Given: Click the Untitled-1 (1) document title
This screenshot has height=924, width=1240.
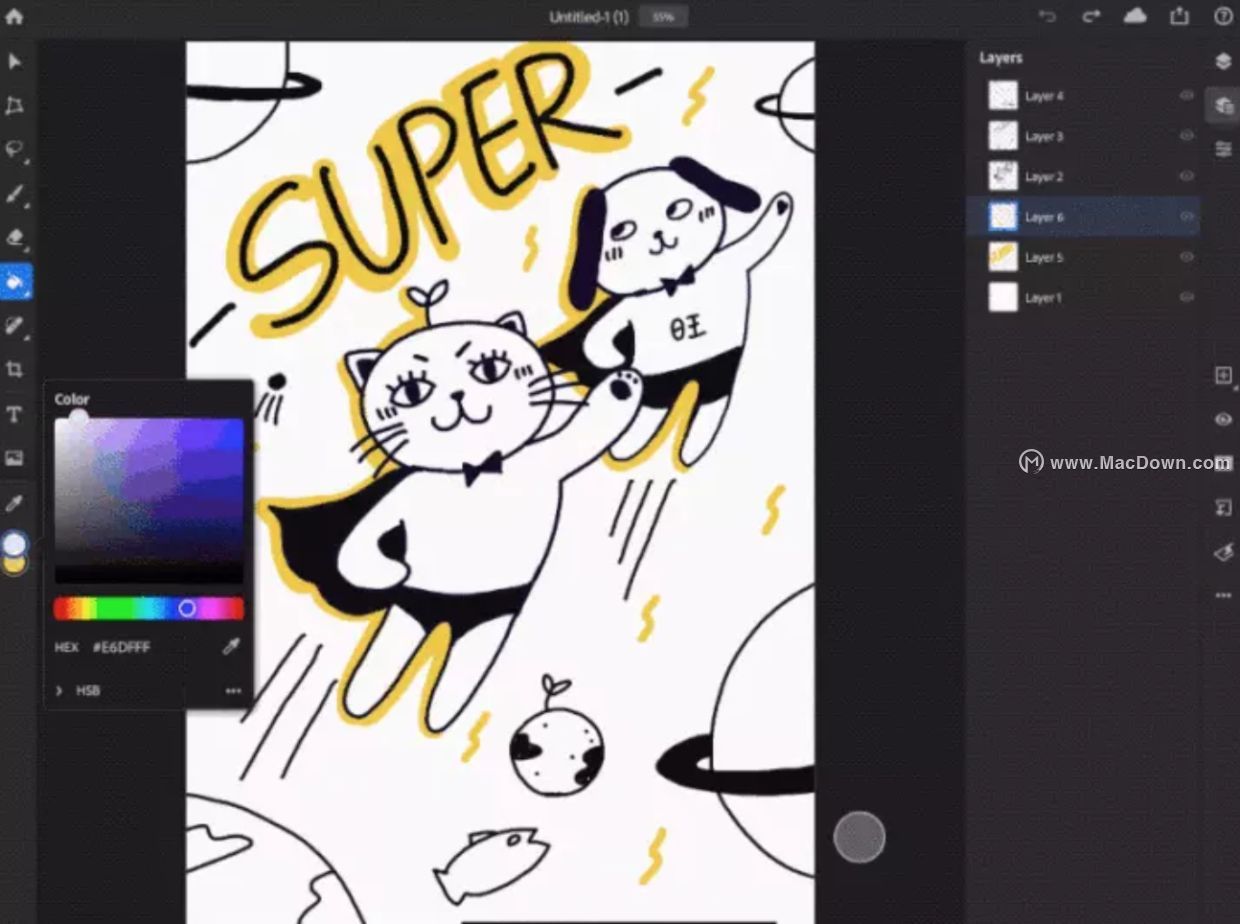Looking at the screenshot, I should [x=589, y=17].
